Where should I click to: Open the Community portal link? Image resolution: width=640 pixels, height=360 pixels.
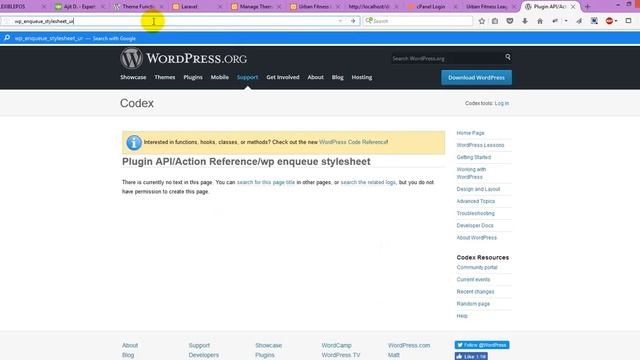pyautogui.click(x=477, y=267)
